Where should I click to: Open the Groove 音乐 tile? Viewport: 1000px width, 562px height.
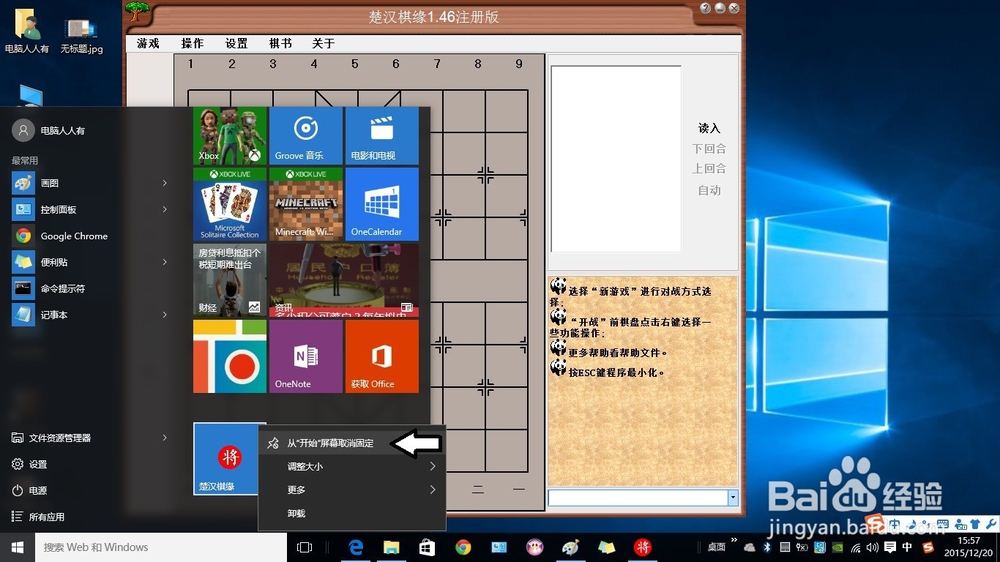[x=305, y=136]
